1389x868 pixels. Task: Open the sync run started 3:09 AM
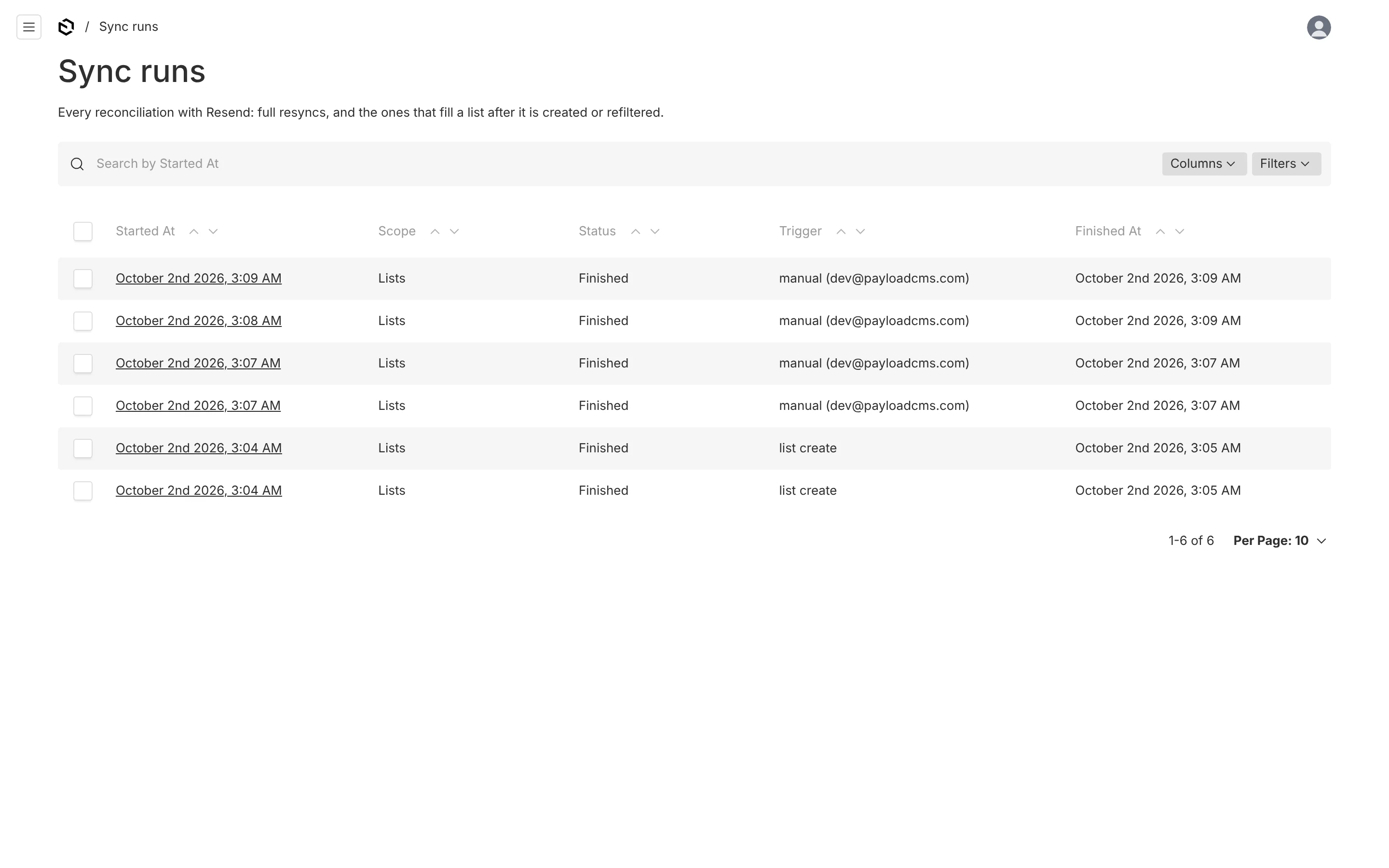tap(199, 278)
